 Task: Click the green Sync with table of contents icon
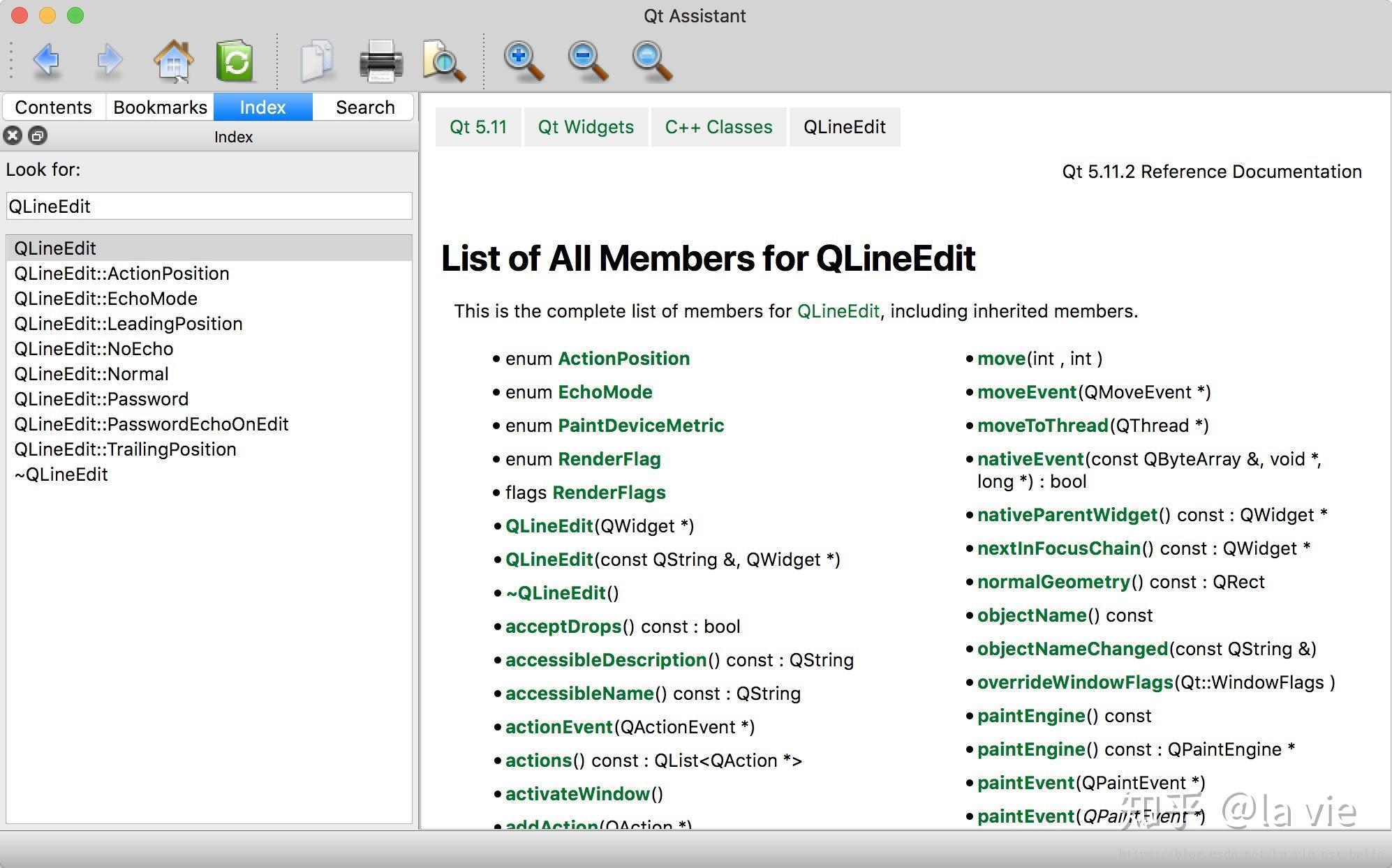click(x=235, y=61)
